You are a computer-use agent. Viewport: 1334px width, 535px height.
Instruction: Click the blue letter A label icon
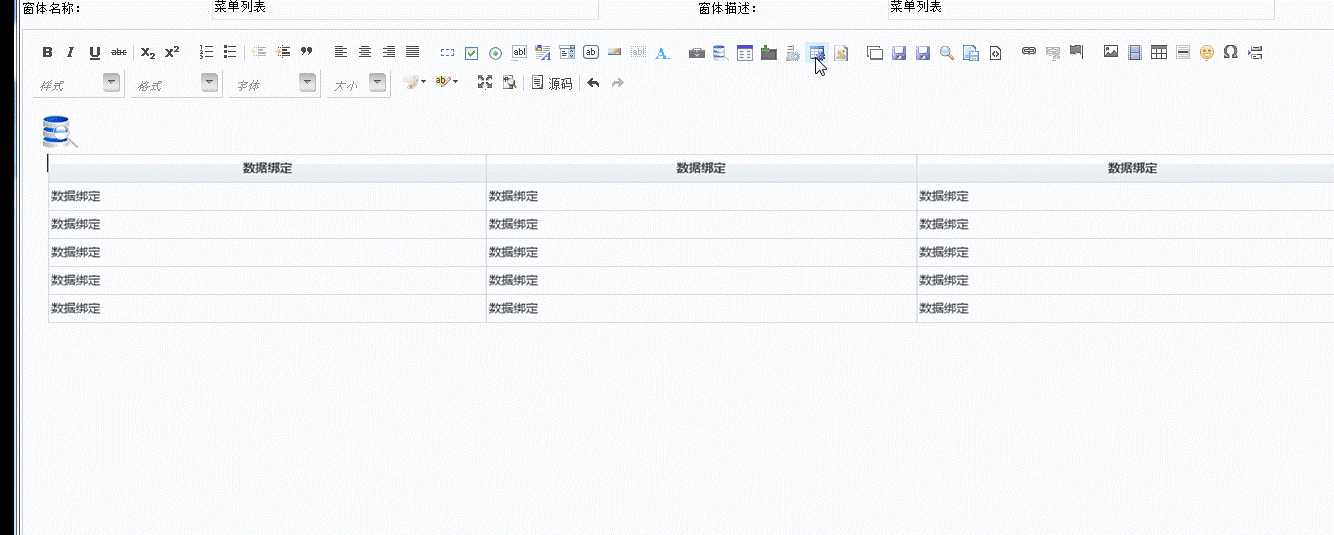coord(662,53)
